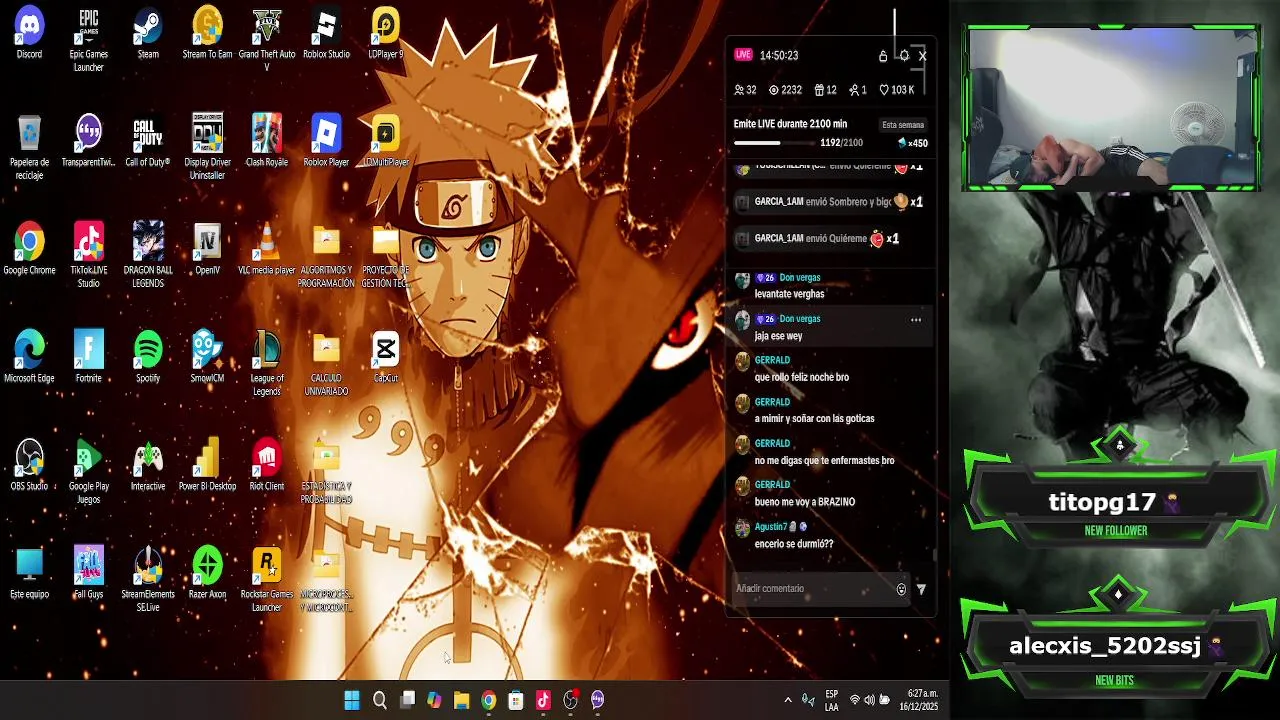This screenshot has width=1280, height=720.
Task: Open Roblox Studio desktop icon
Action: point(326,33)
